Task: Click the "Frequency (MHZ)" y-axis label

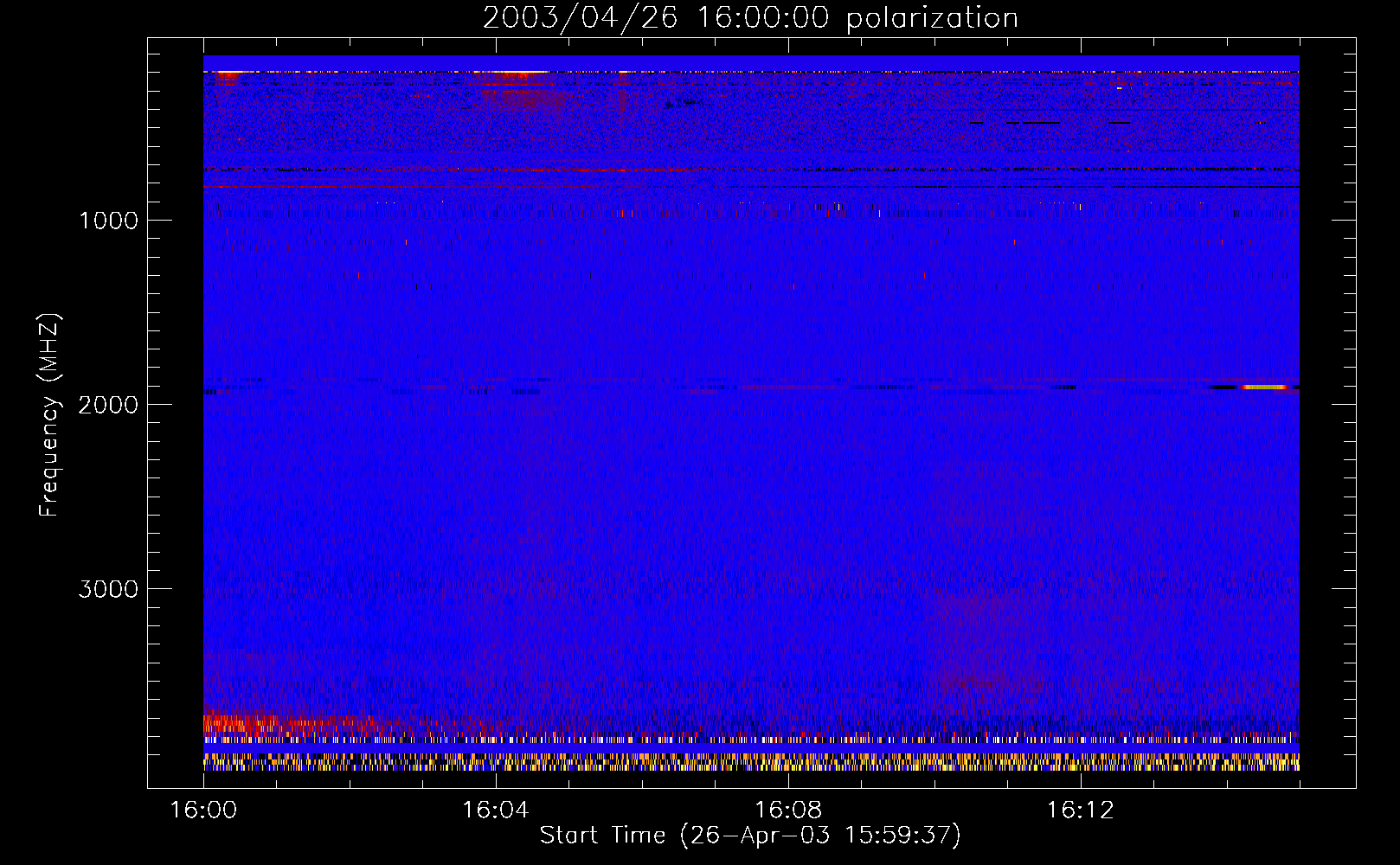Action: (x=49, y=415)
